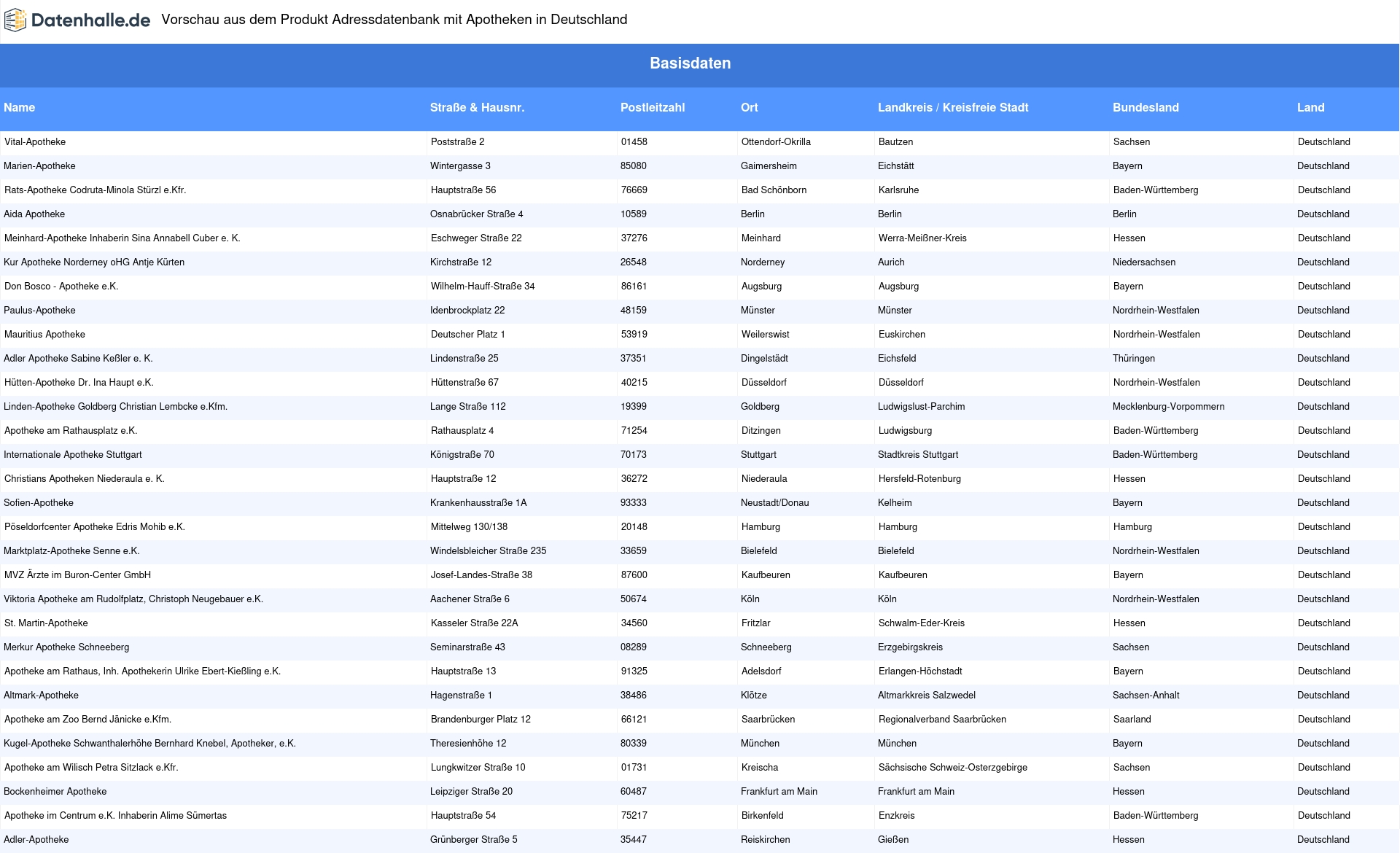
Task: Click the Landkreis / Kreisfreie Stadt header
Action: (x=953, y=108)
